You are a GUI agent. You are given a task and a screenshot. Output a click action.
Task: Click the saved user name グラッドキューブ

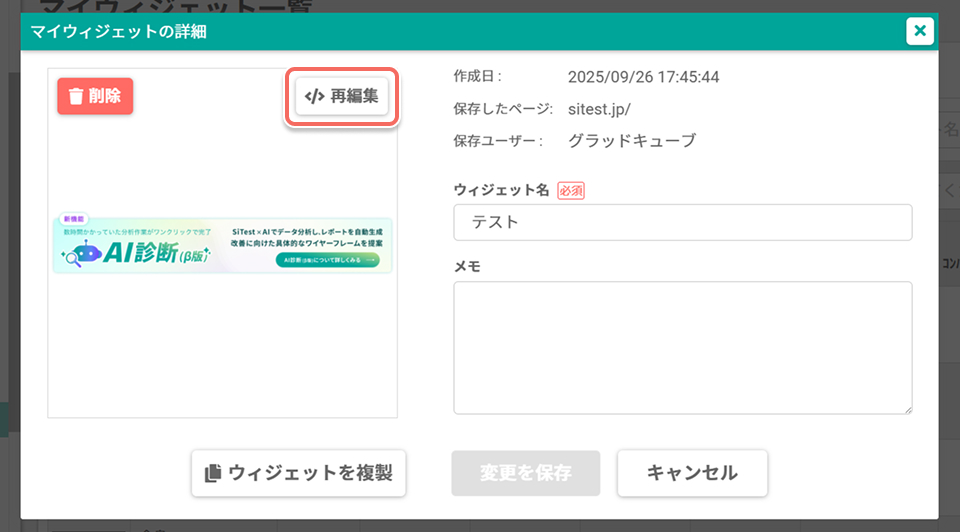pyautogui.click(x=632, y=141)
